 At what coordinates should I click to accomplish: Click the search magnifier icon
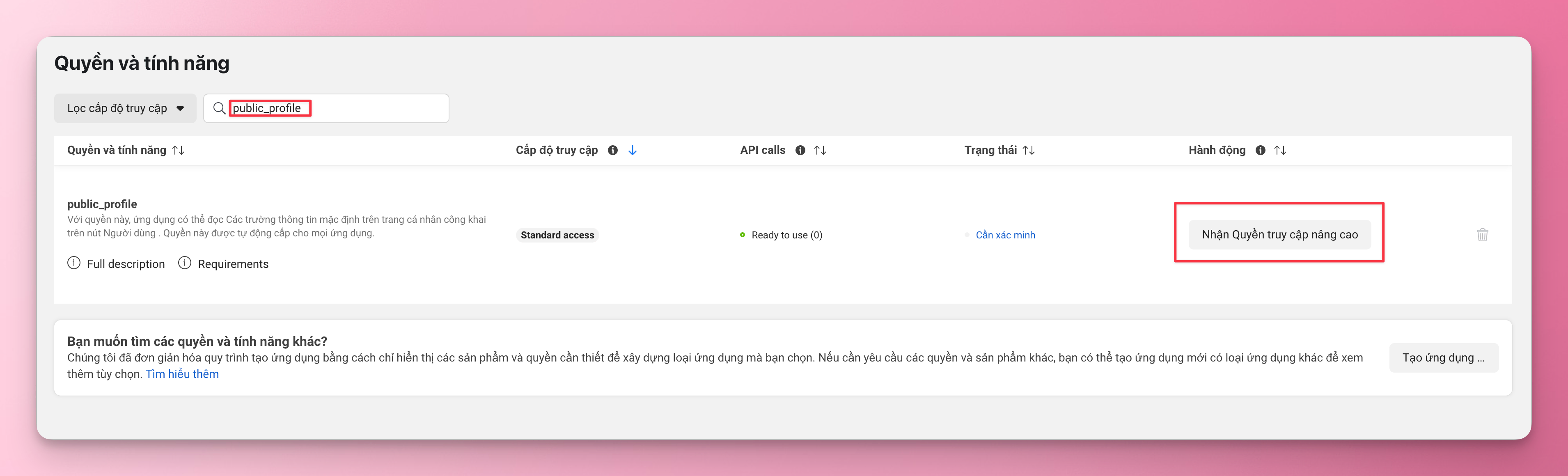pos(219,108)
